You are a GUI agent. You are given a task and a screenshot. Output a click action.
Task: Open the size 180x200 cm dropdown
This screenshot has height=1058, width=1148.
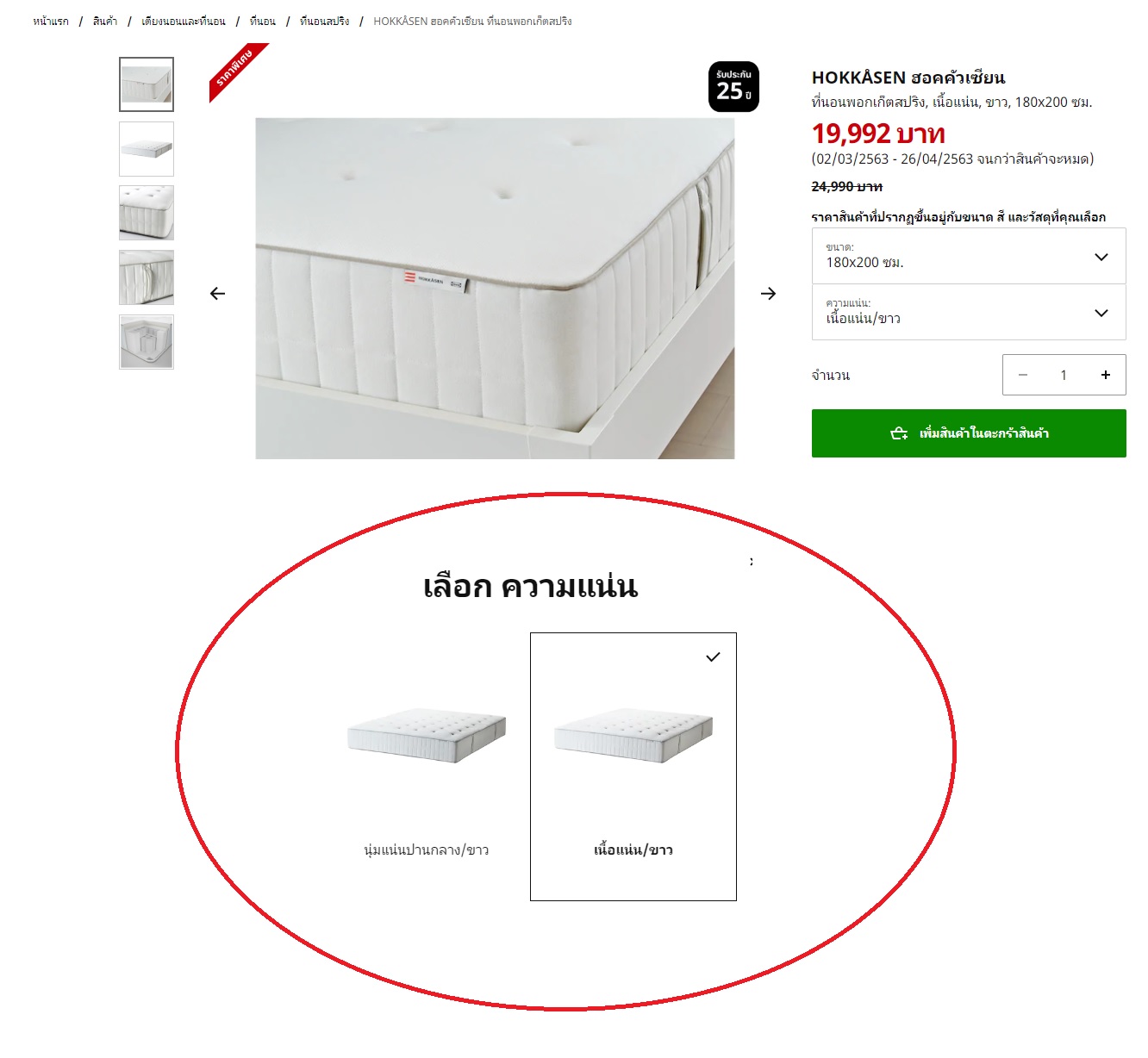[969, 256]
